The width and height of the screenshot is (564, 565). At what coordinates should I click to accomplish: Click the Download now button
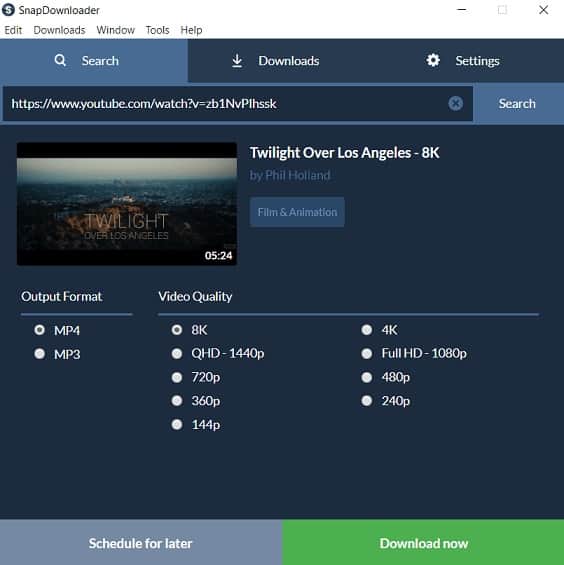pos(423,542)
